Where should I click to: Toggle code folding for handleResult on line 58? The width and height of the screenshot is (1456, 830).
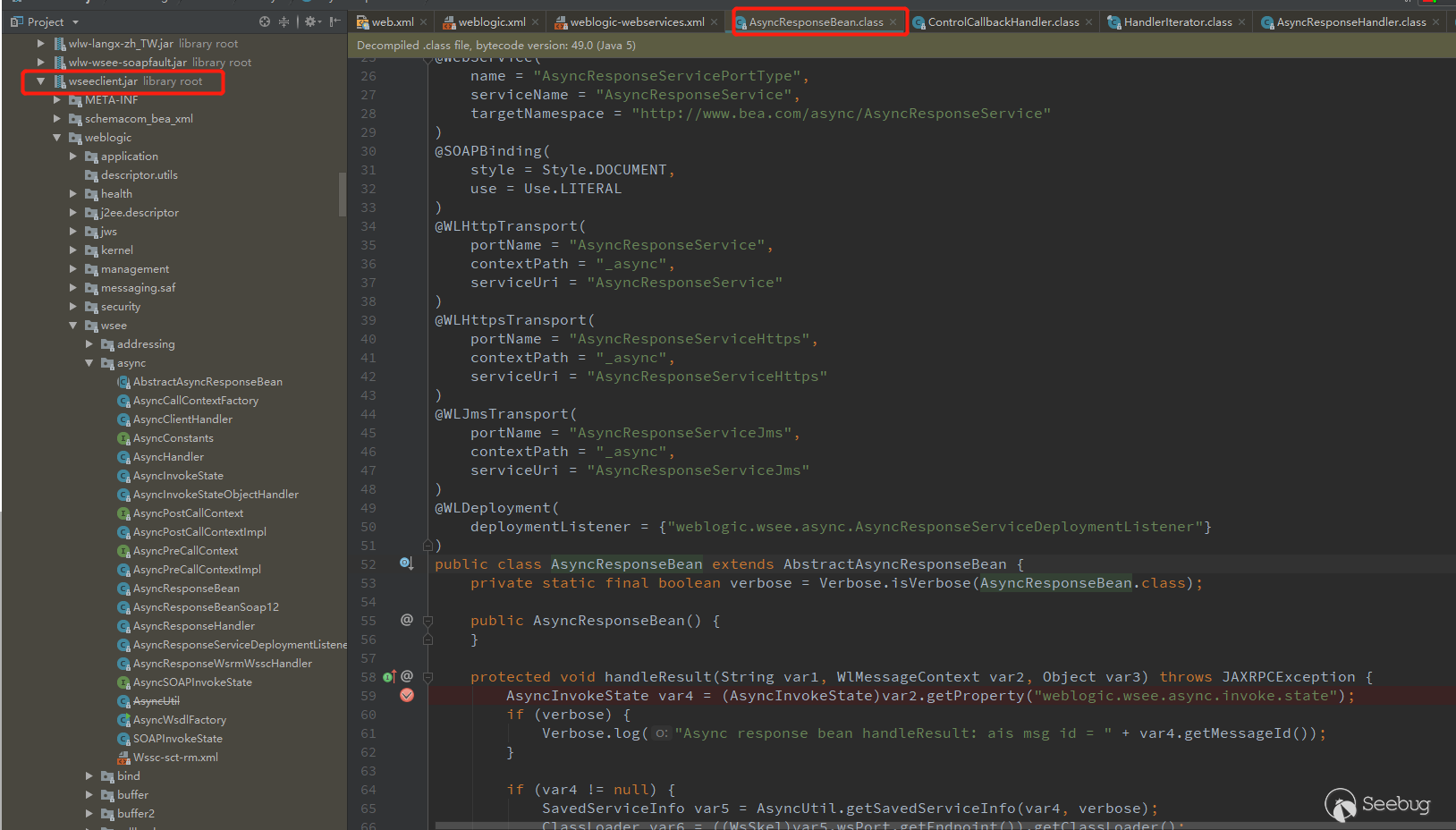pos(427,677)
